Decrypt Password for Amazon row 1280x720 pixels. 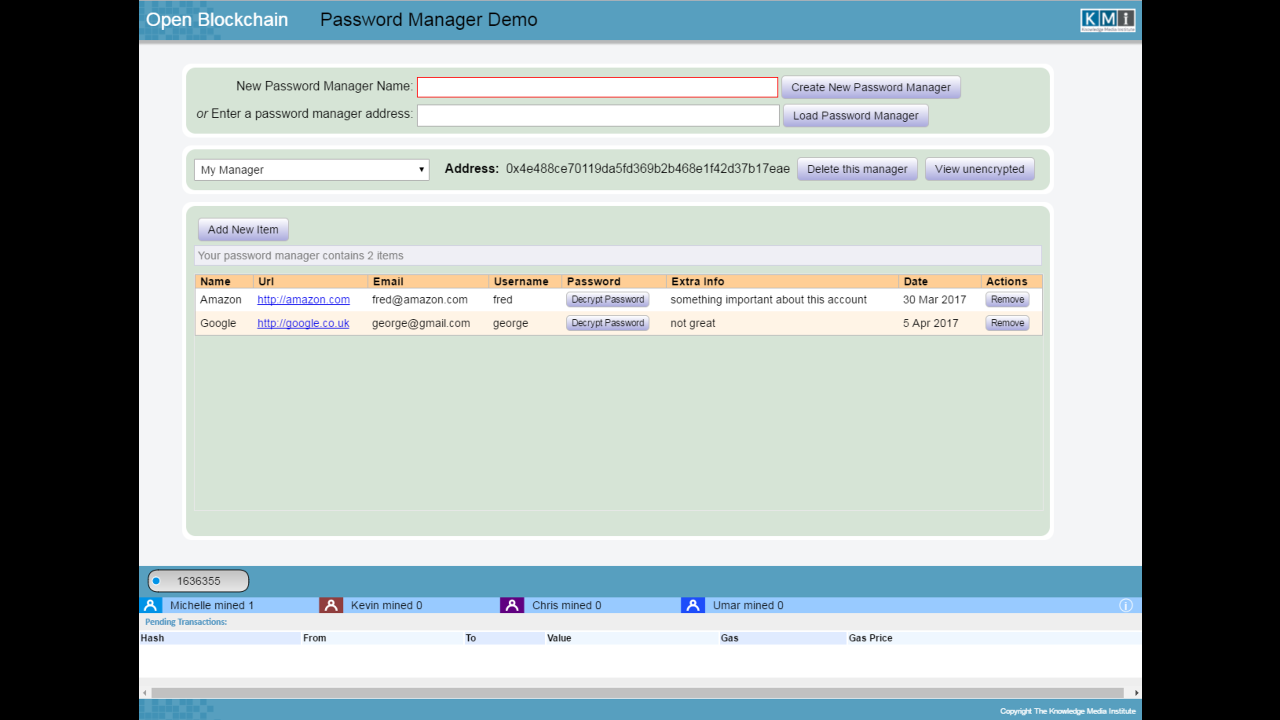click(608, 299)
